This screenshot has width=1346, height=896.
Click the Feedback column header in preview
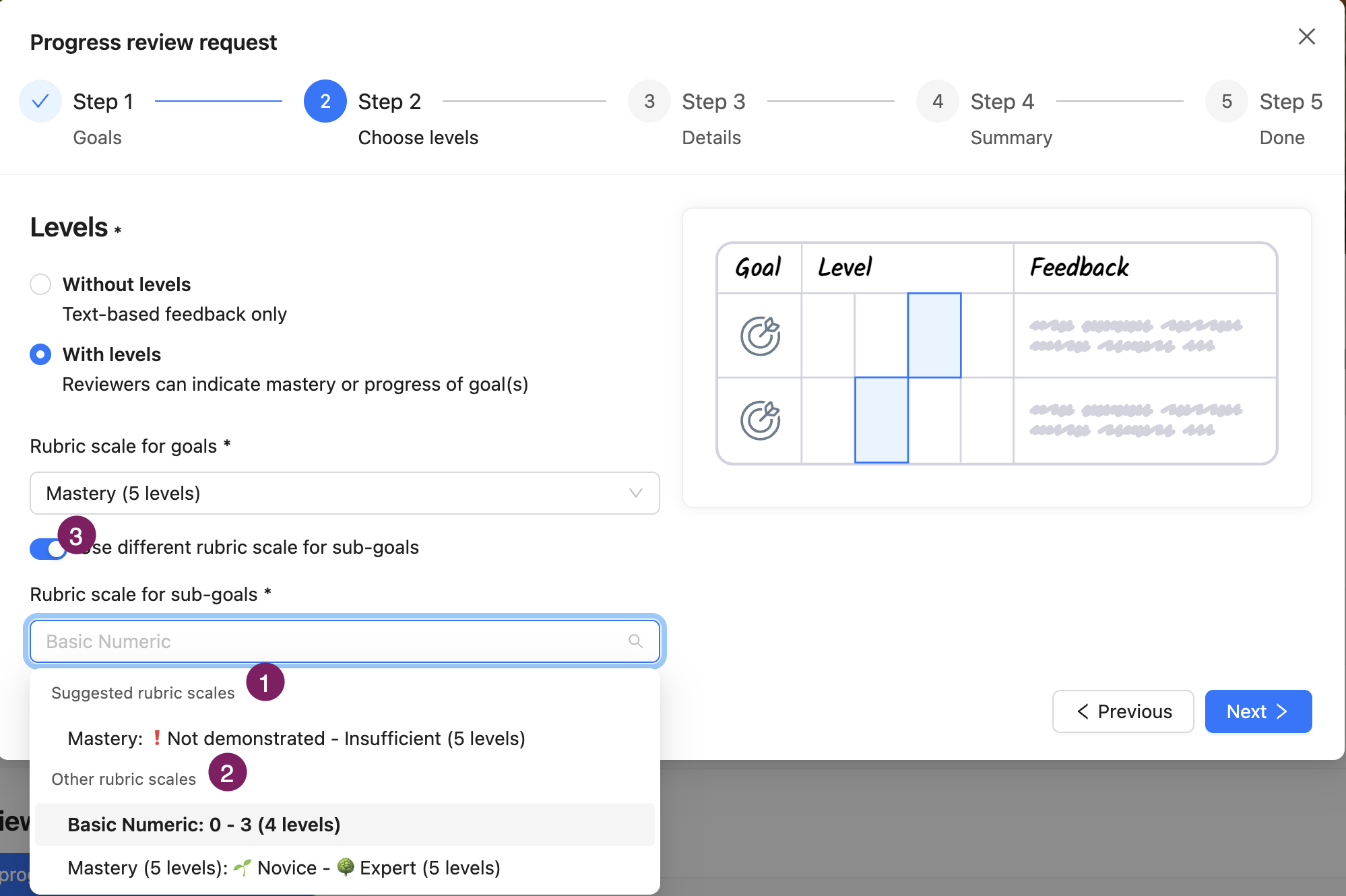click(x=1079, y=267)
